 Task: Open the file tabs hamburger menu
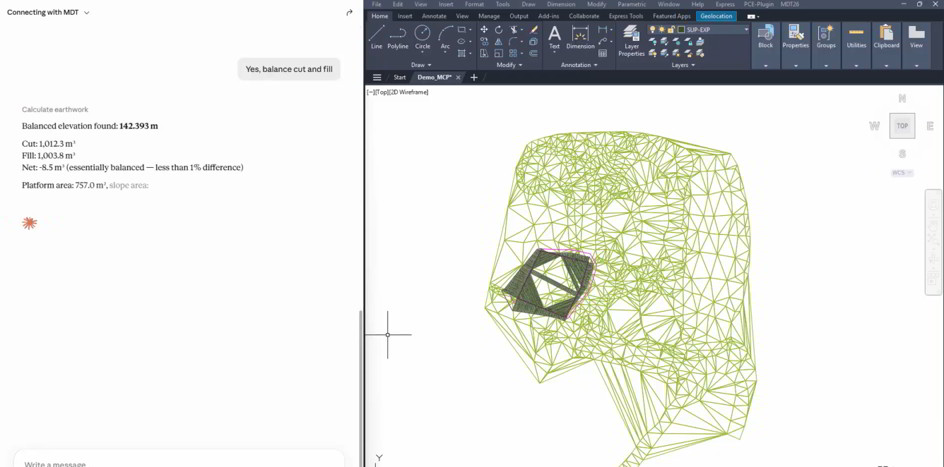[377, 77]
